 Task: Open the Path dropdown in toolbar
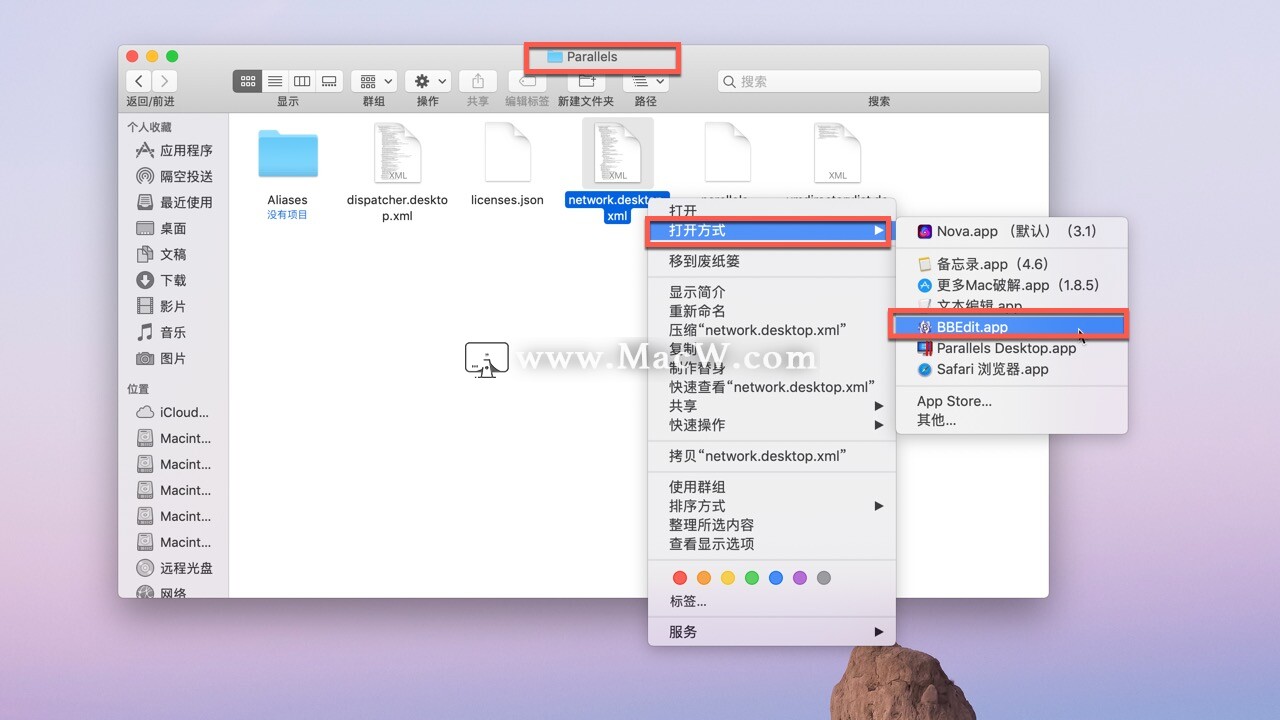[x=646, y=81]
